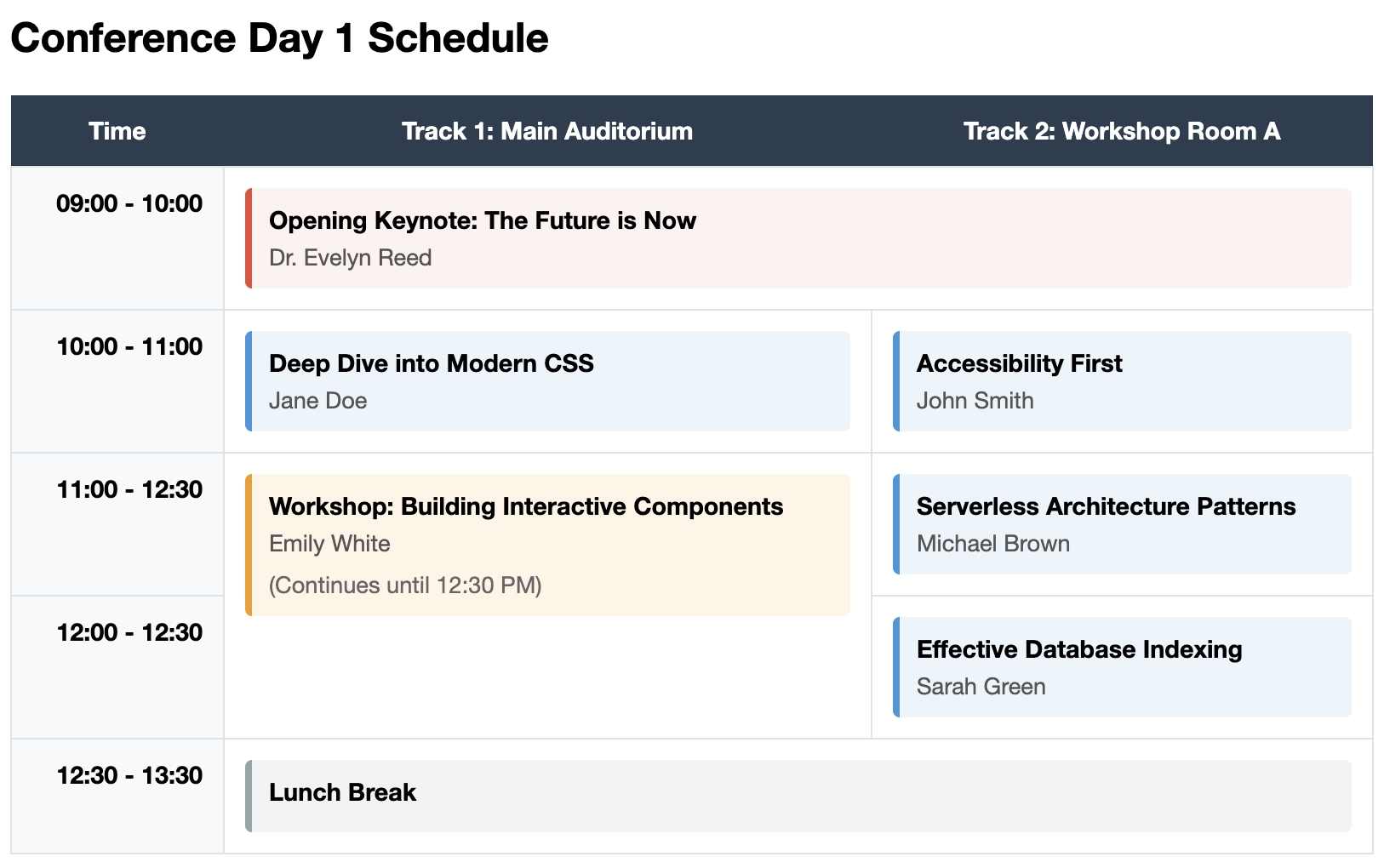
Task: Open the Opening Keynote session card
Action: pyautogui.click(x=798, y=238)
